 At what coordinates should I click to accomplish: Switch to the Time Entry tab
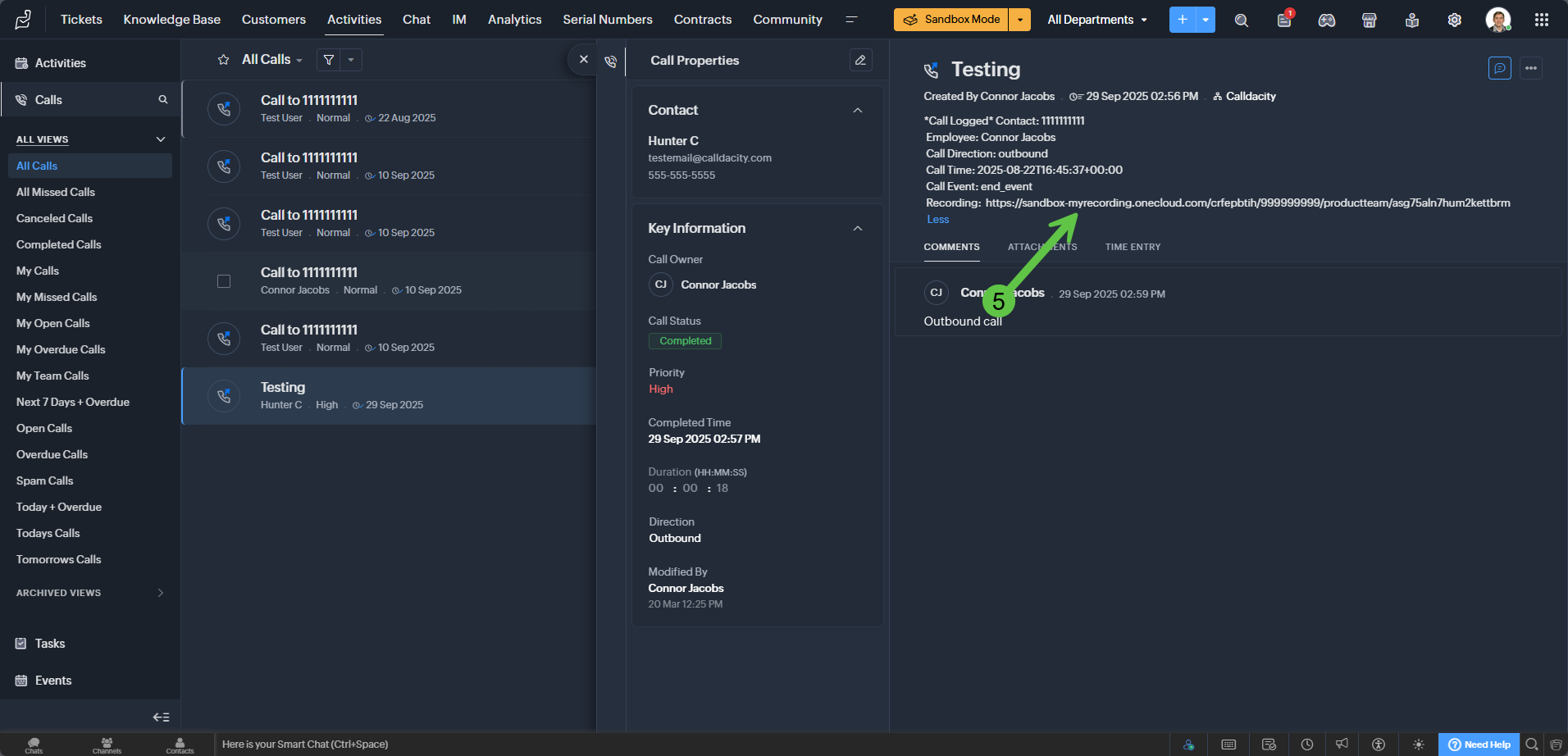pos(1133,247)
